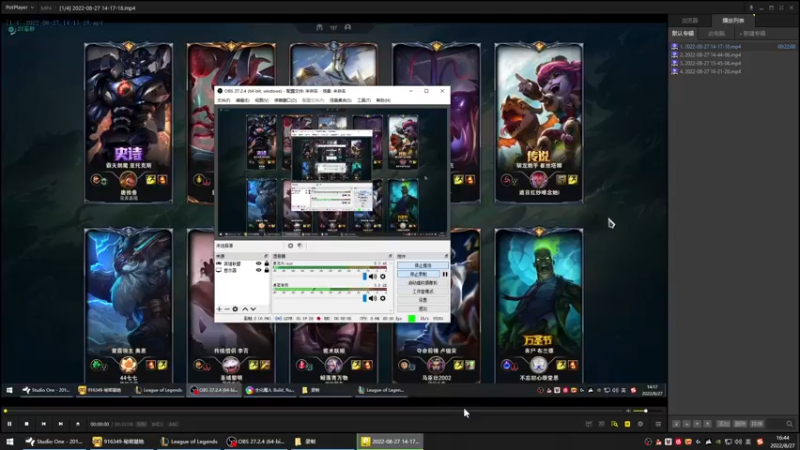This screenshot has width=800, height=450.
Task: Open the clock showing 16:44
Action: click(783, 442)
